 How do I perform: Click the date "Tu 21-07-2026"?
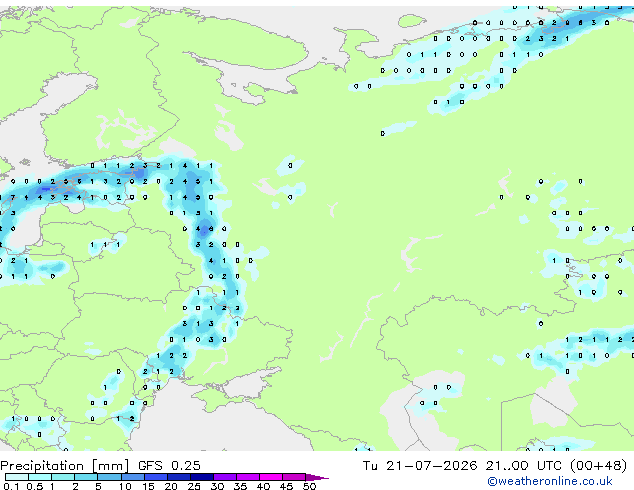tap(420, 466)
